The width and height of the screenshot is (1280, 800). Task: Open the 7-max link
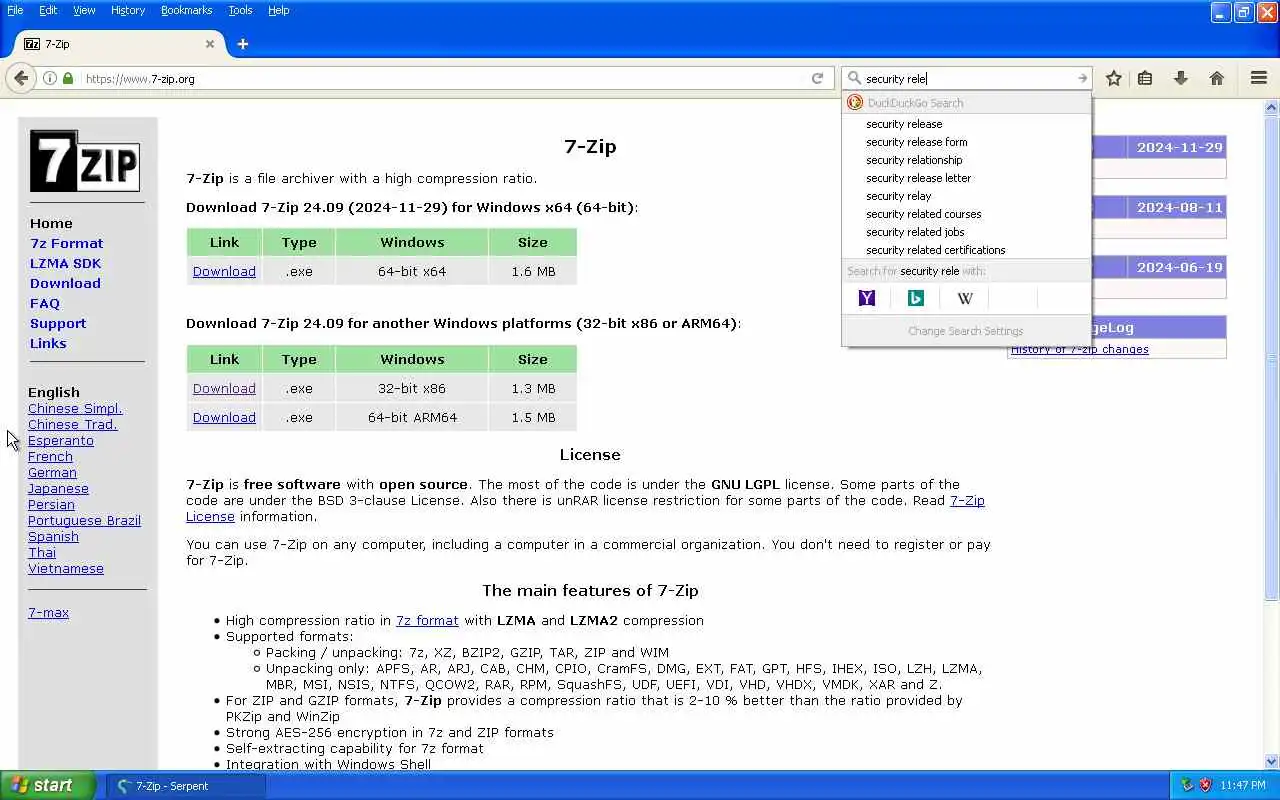click(x=48, y=612)
